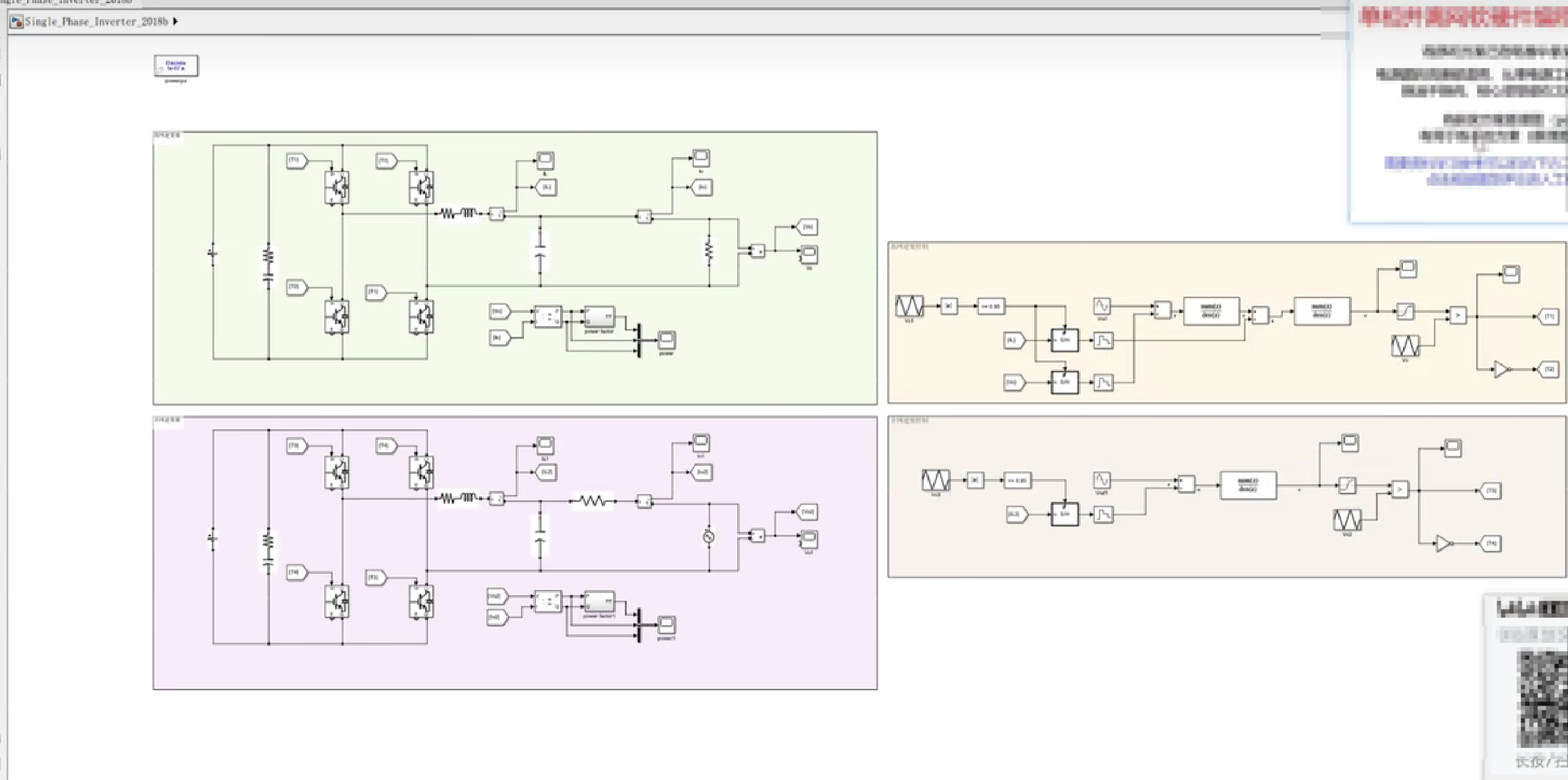This screenshot has height=780, width=1568.
Task: Select the Vref sine wave block in upper controller
Action: [x=1102, y=305]
